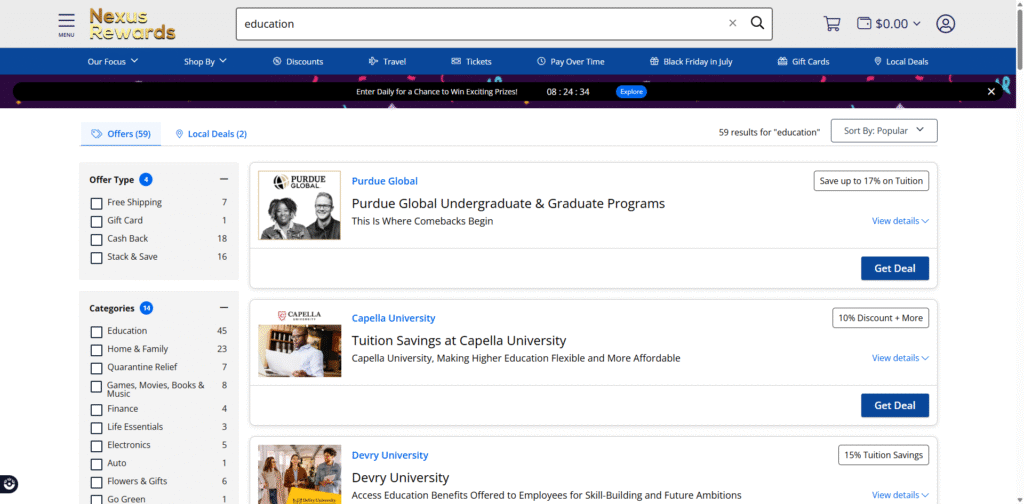The image size is (1024, 504).
Task: Open the shopping cart icon
Action: pyautogui.click(x=832, y=24)
